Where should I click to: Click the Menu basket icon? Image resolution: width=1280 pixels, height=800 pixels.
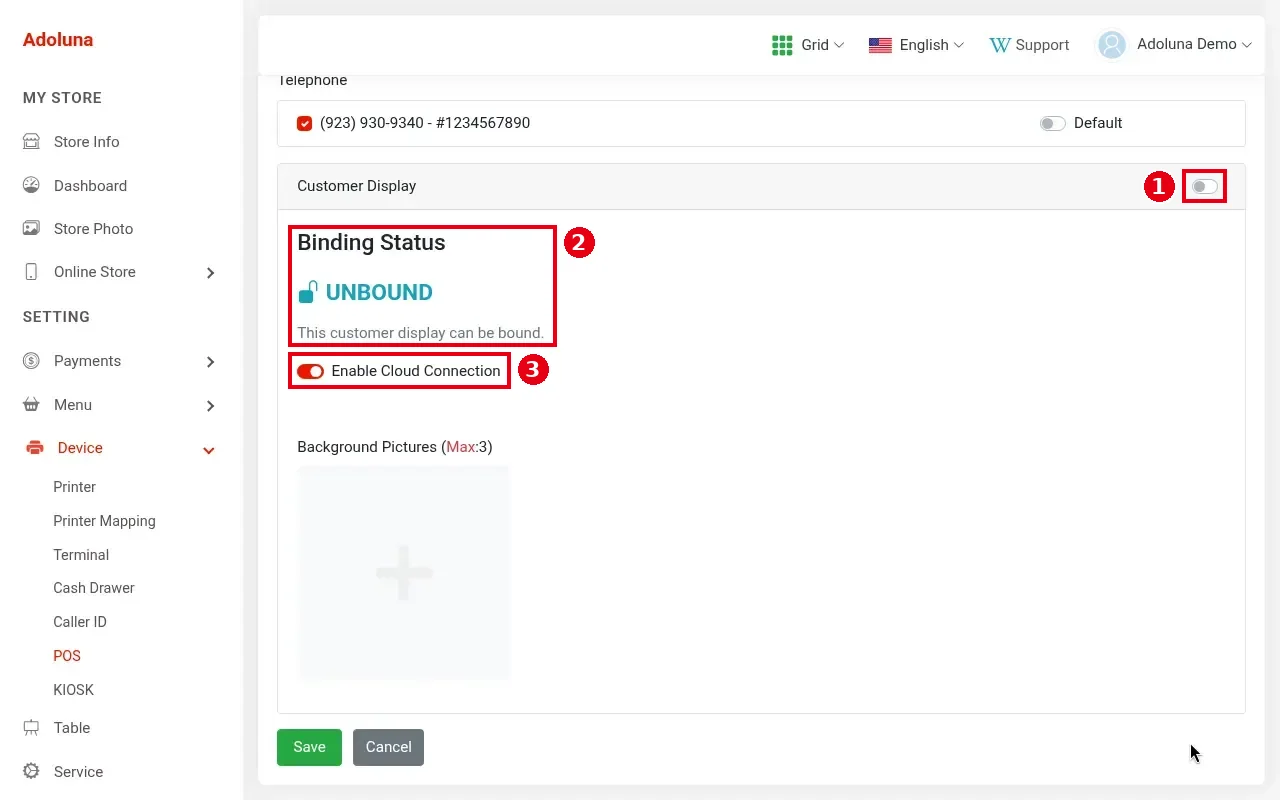coord(31,405)
